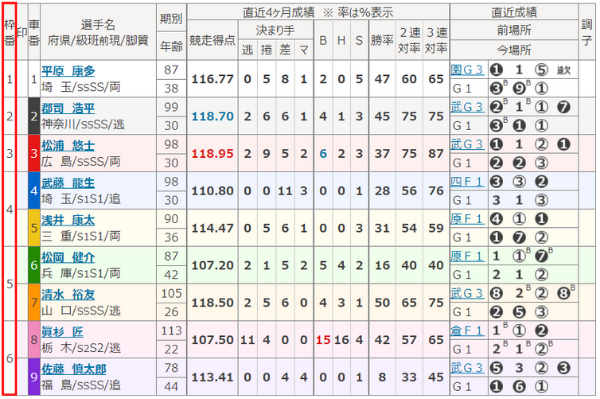
Task: Open racer 平原 康多 profile link
Action: click(68, 71)
